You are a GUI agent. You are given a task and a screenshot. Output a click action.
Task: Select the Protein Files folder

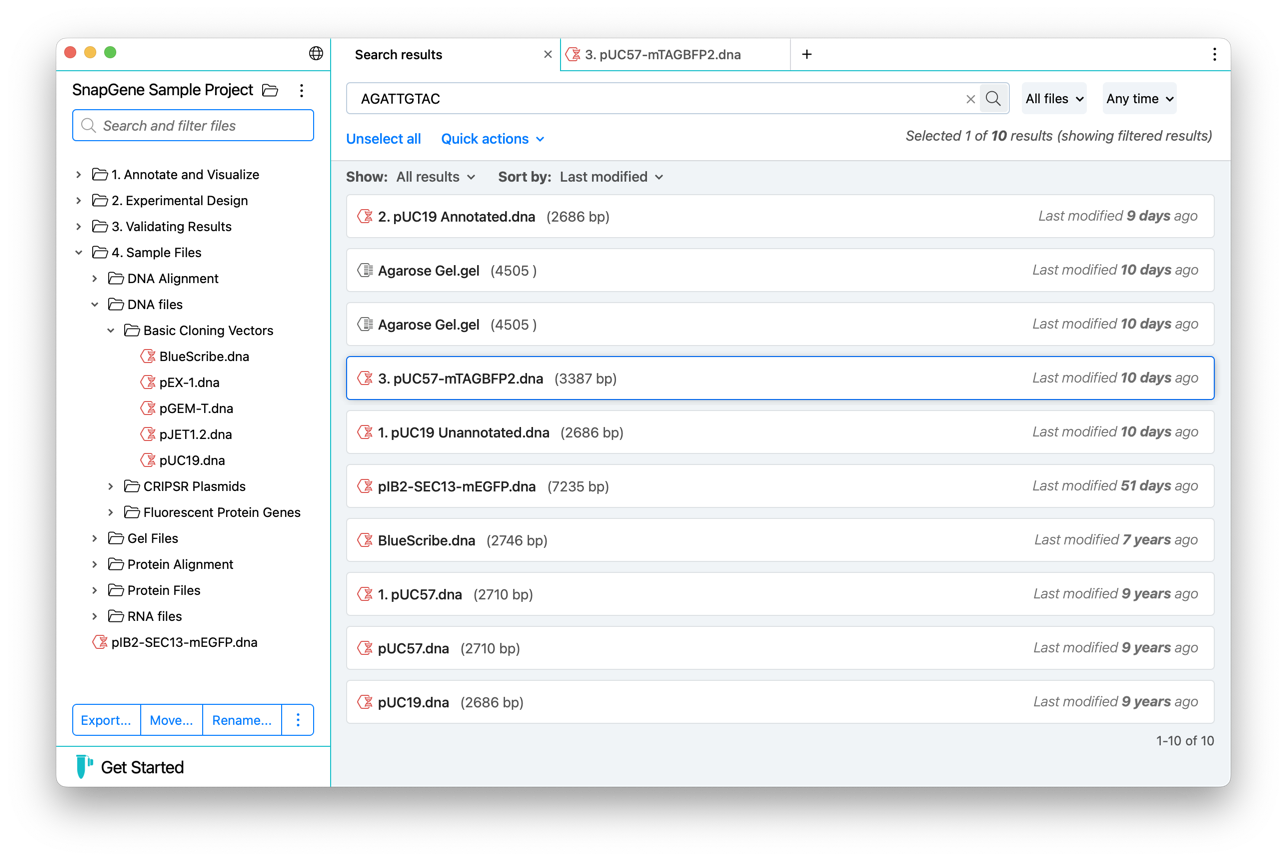click(164, 590)
